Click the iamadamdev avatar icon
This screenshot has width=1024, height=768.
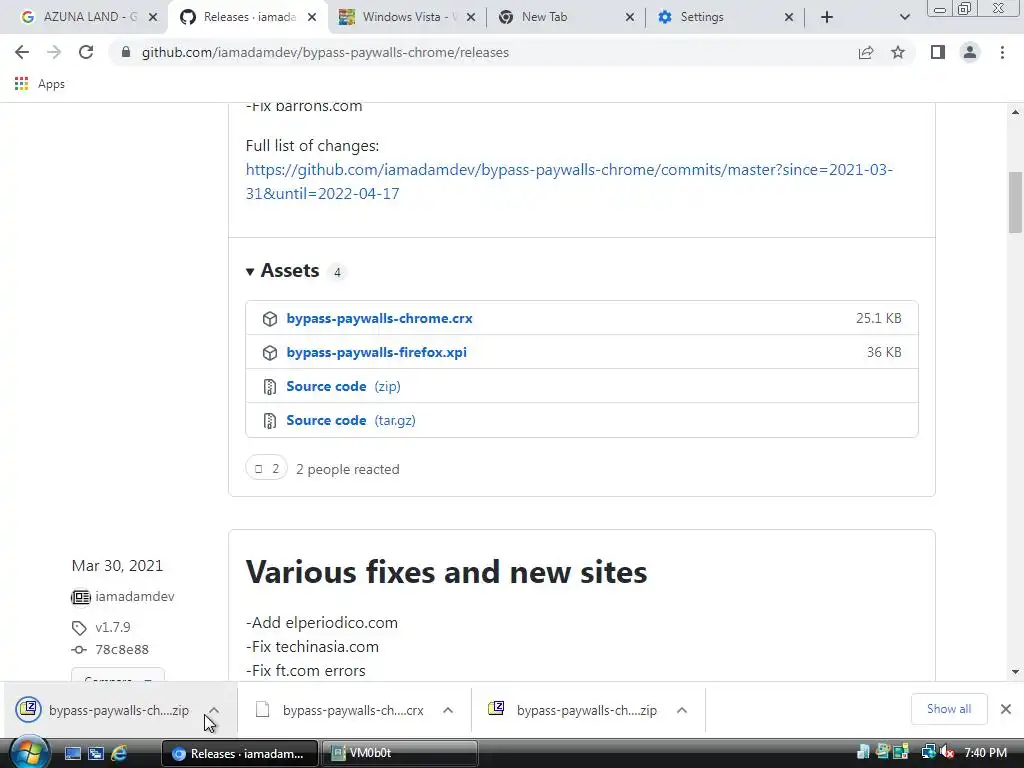[x=80, y=597]
